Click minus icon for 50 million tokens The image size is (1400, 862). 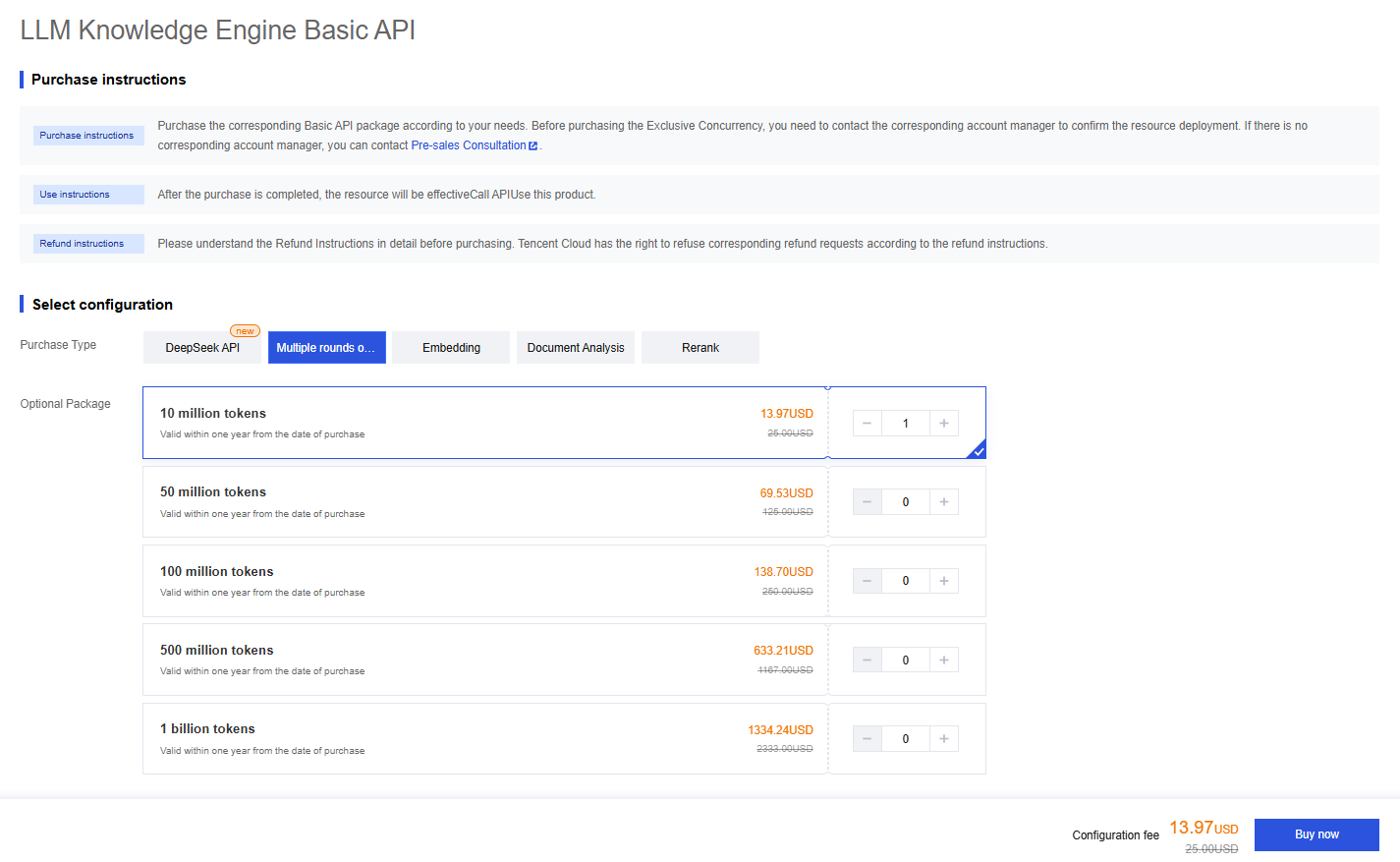(867, 502)
